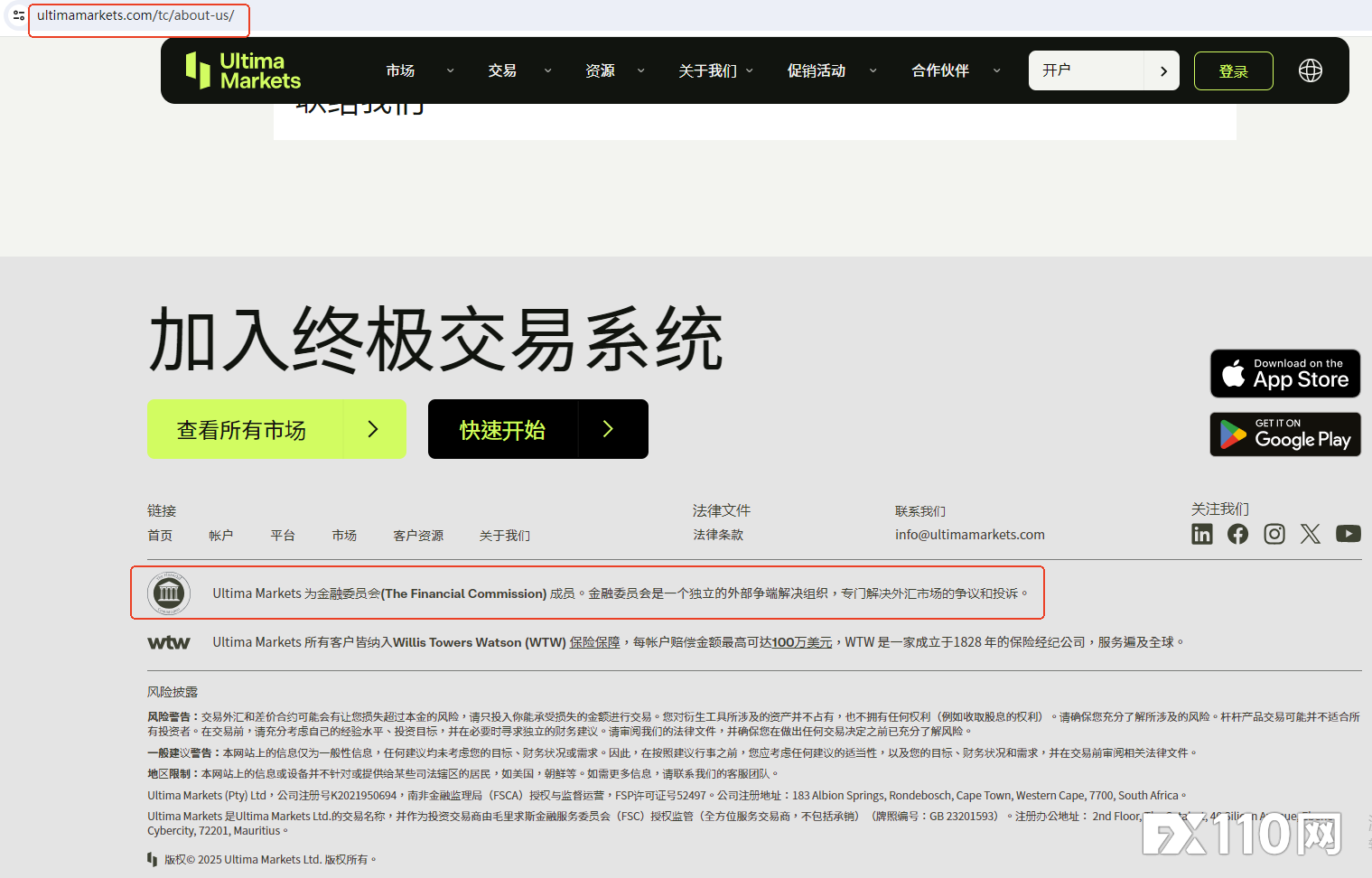Expand the 合作伙伴 dropdown chevron

pyautogui.click(x=996, y=70)
